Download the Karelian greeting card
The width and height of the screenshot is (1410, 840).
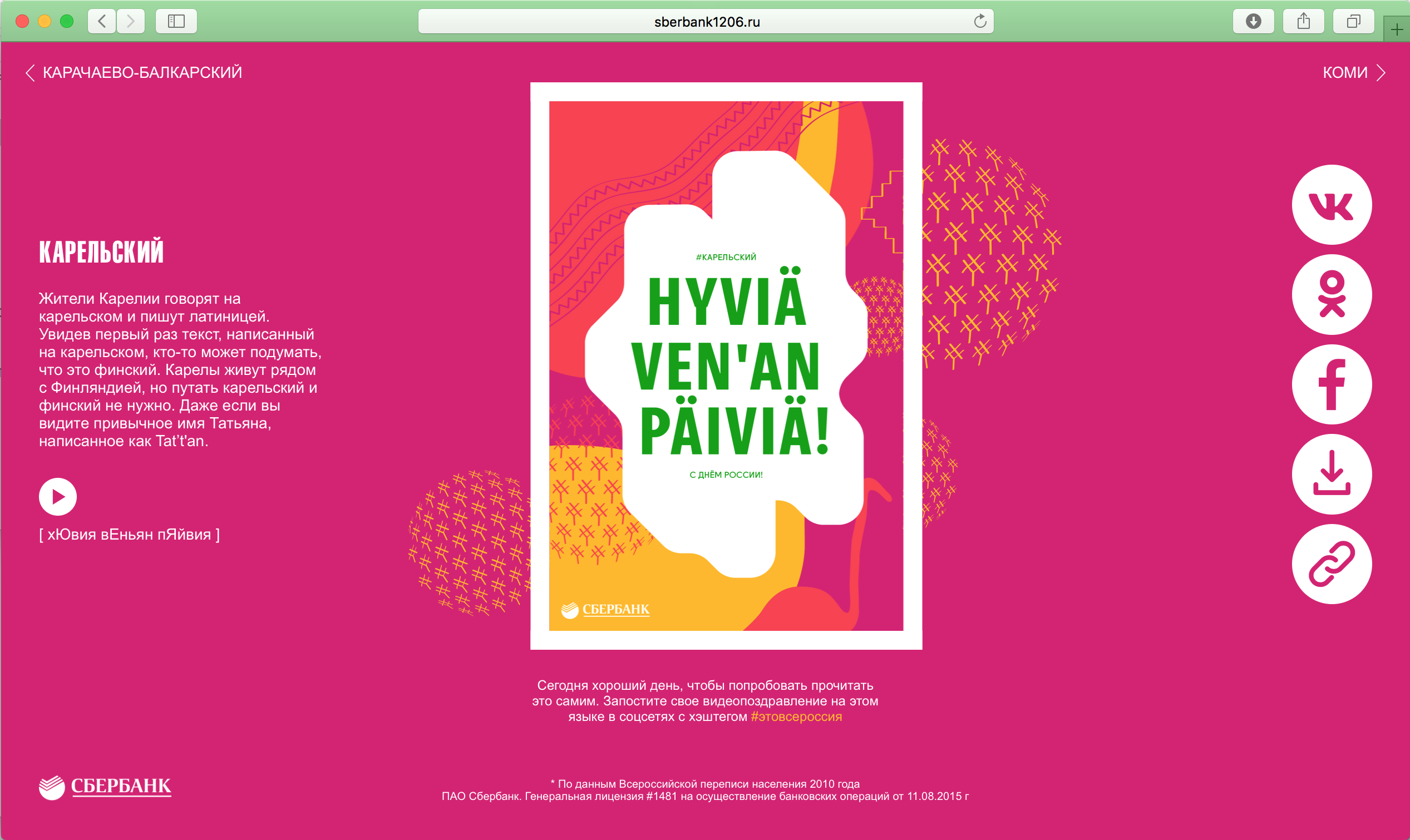click(1332, 474)
